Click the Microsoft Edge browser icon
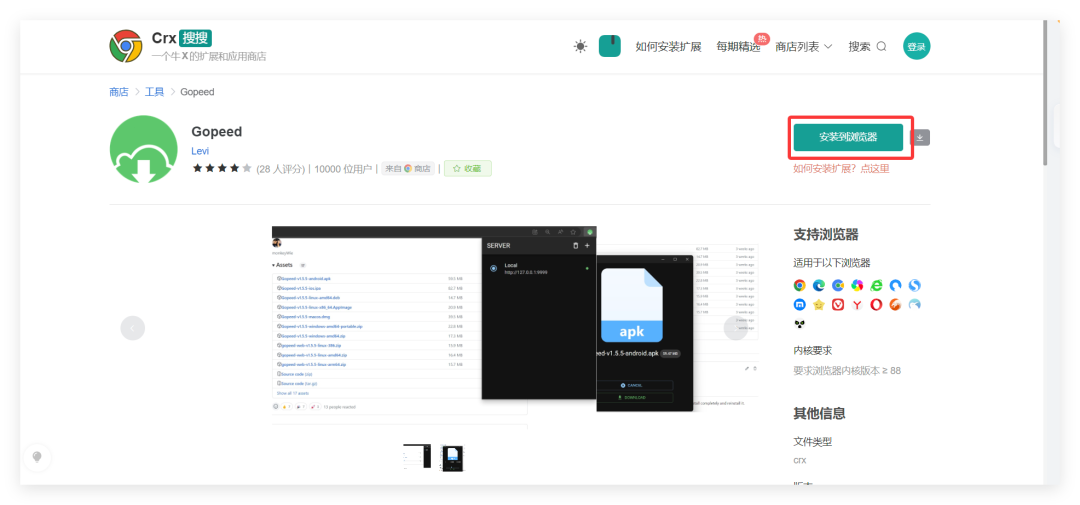 click(819, 285)
